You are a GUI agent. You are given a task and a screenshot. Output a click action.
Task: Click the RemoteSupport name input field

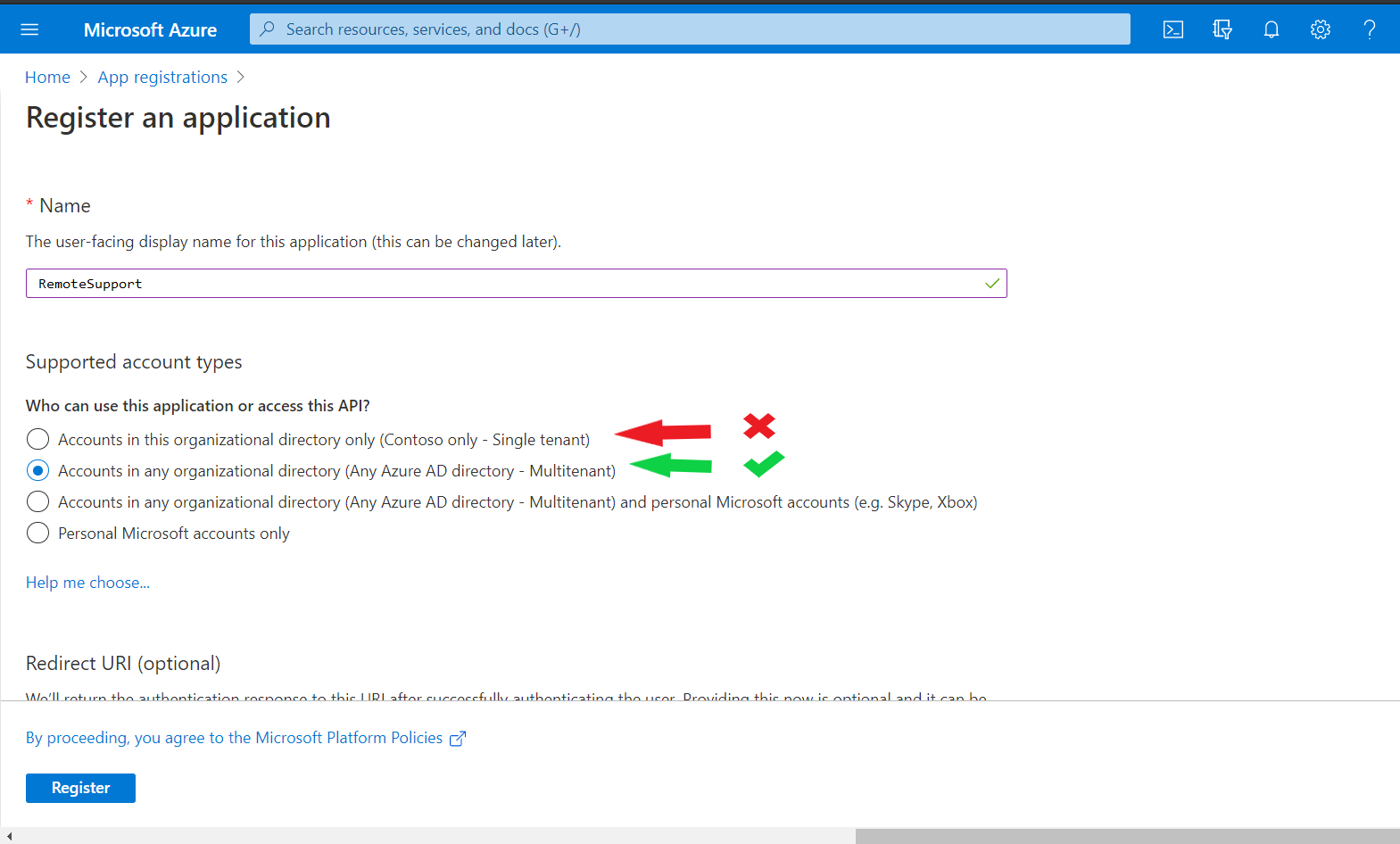tap(516, 284)
